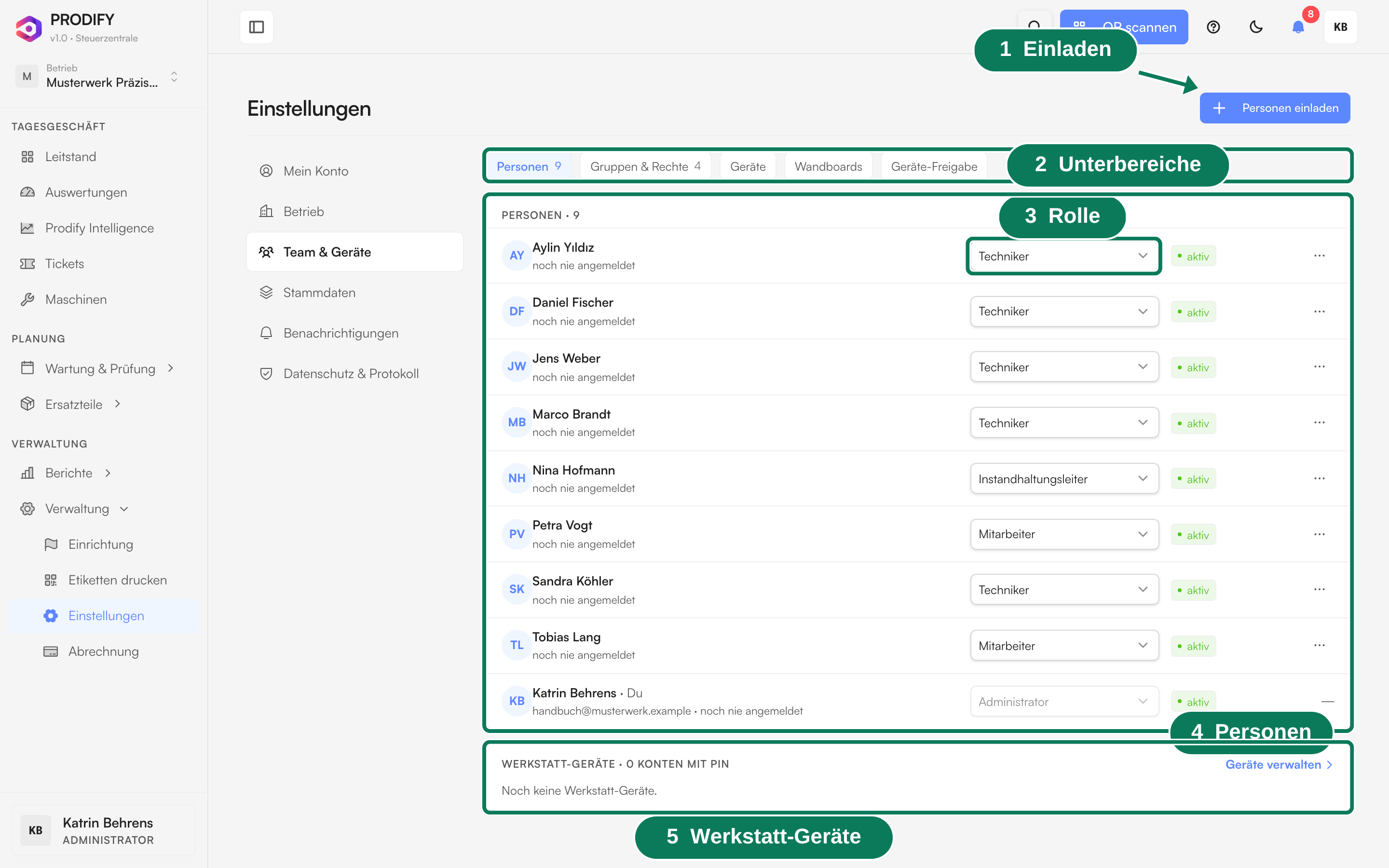Switch to Gruppen & Rechte tab
Image resolution: width=1389 pixels, height=868 pixels.
tap(645, 166)
